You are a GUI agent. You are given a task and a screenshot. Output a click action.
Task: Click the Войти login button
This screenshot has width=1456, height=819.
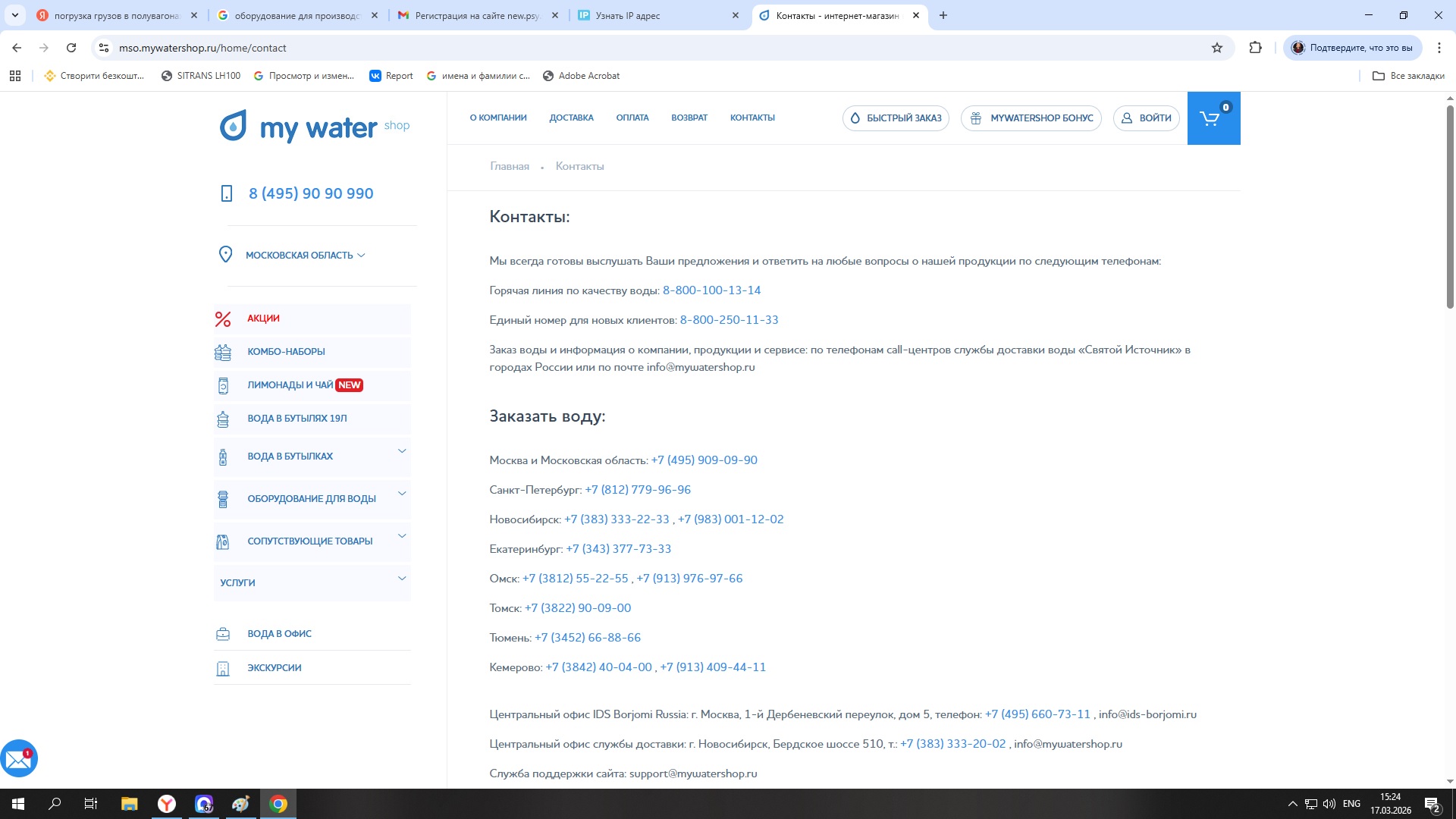point(1146,118)
